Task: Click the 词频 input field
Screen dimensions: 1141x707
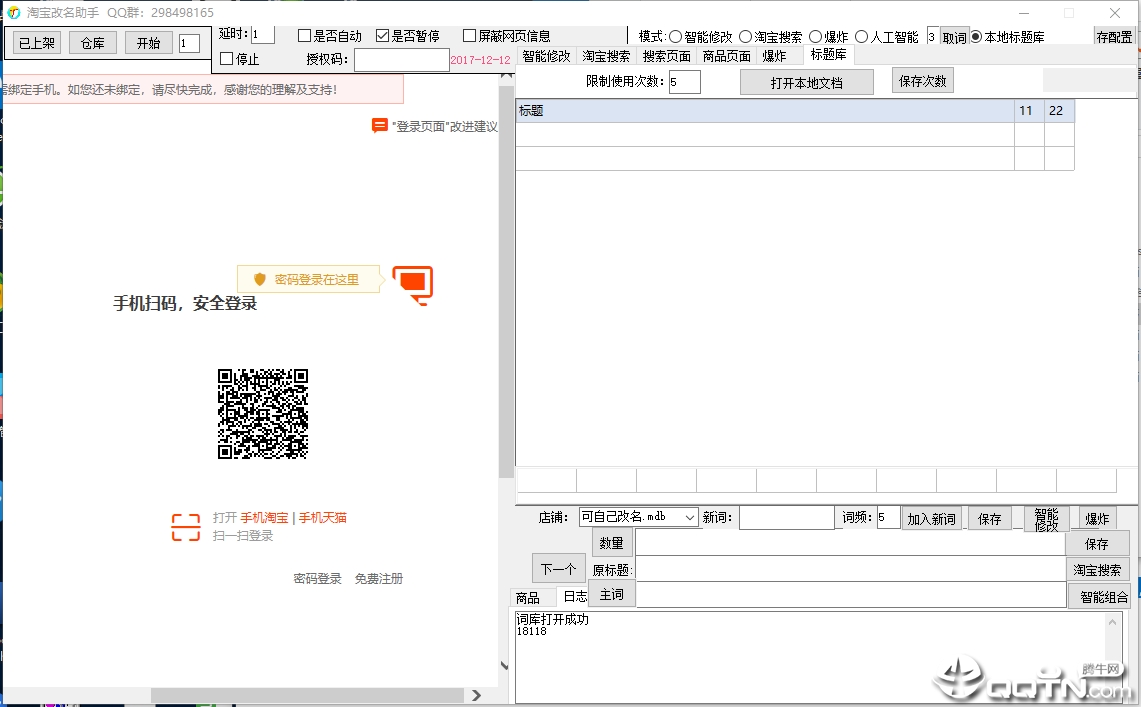Action: (888, 517)
